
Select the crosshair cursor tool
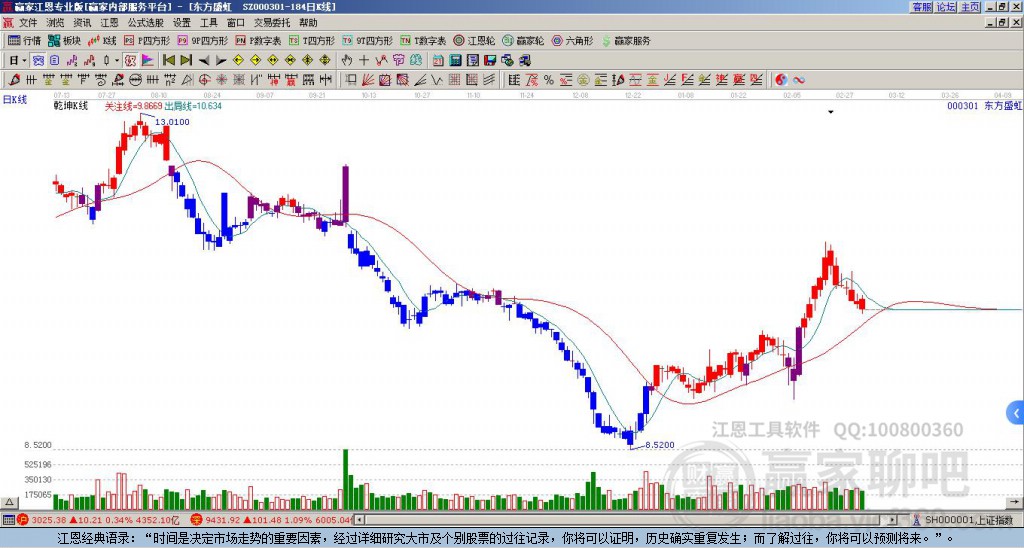coord(364,60)
